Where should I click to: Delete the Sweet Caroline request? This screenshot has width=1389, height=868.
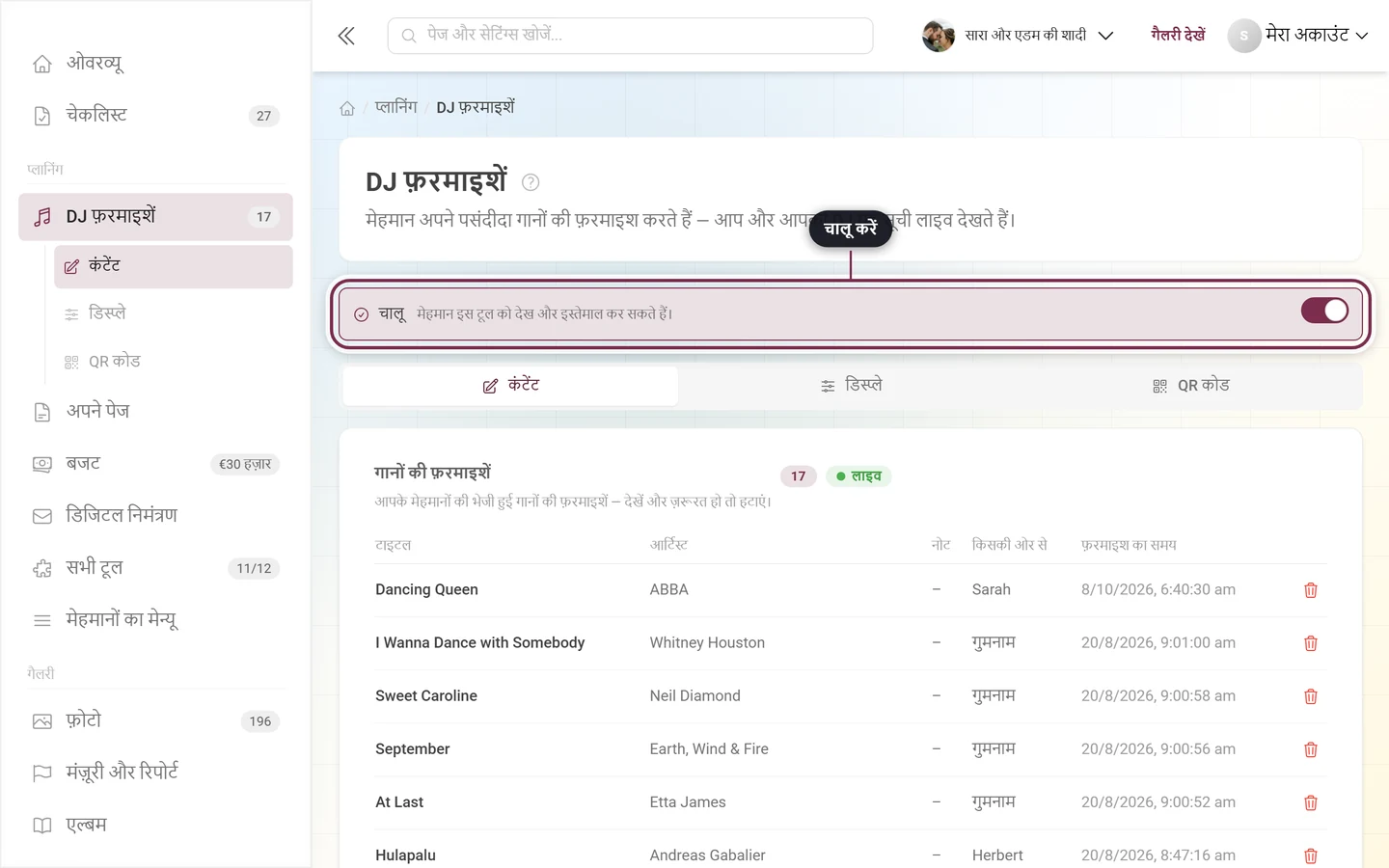1311,696
